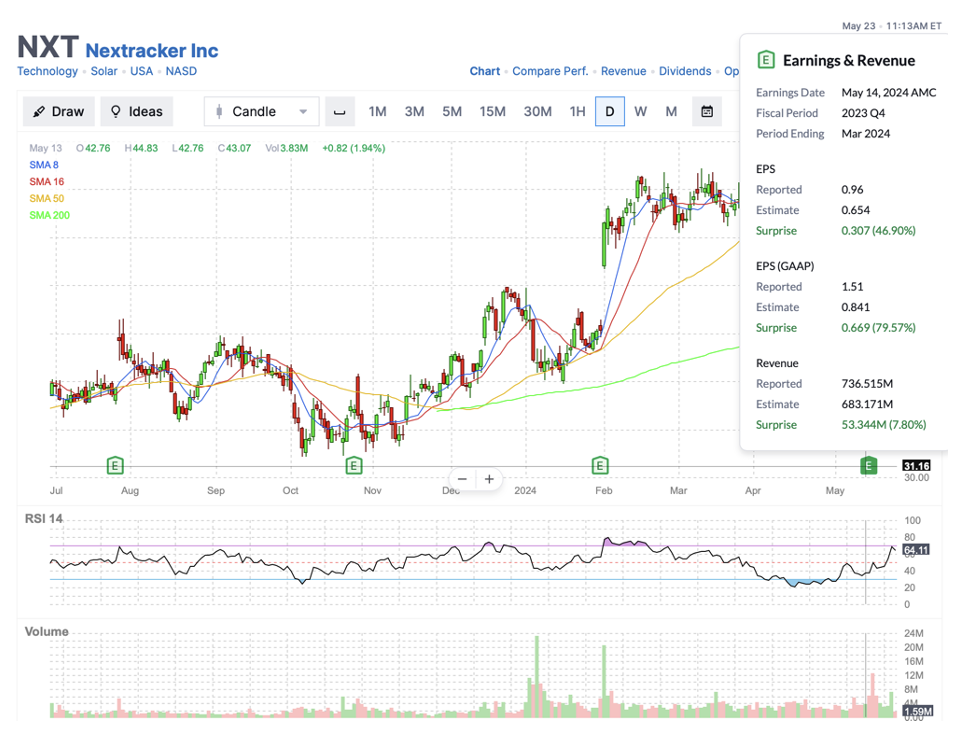Open the calendar date range icon
Screen dimensions: 967x737
pos(707,112)
